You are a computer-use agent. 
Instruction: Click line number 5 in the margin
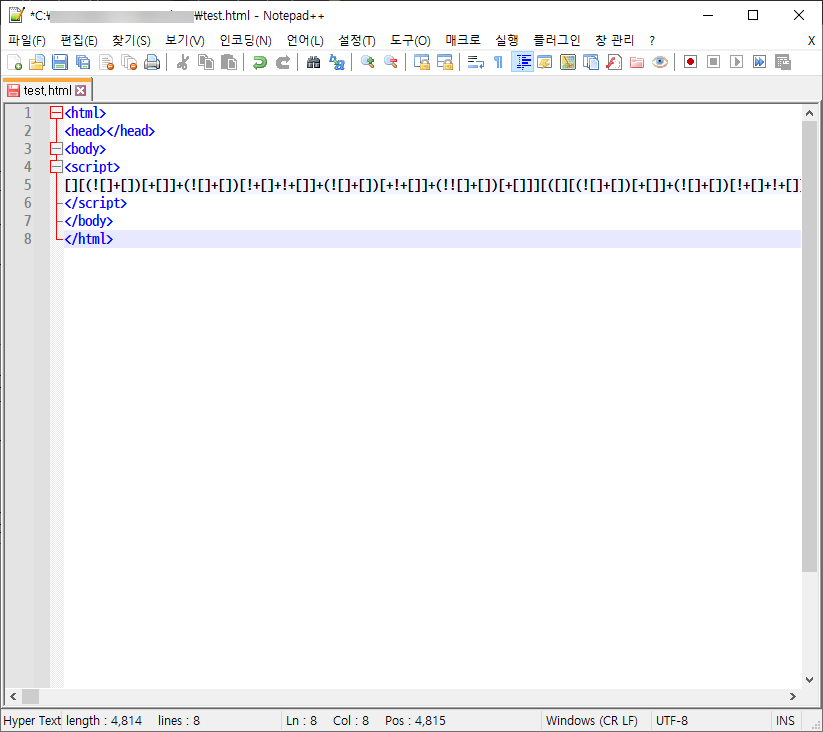click(x=27, y=185)
